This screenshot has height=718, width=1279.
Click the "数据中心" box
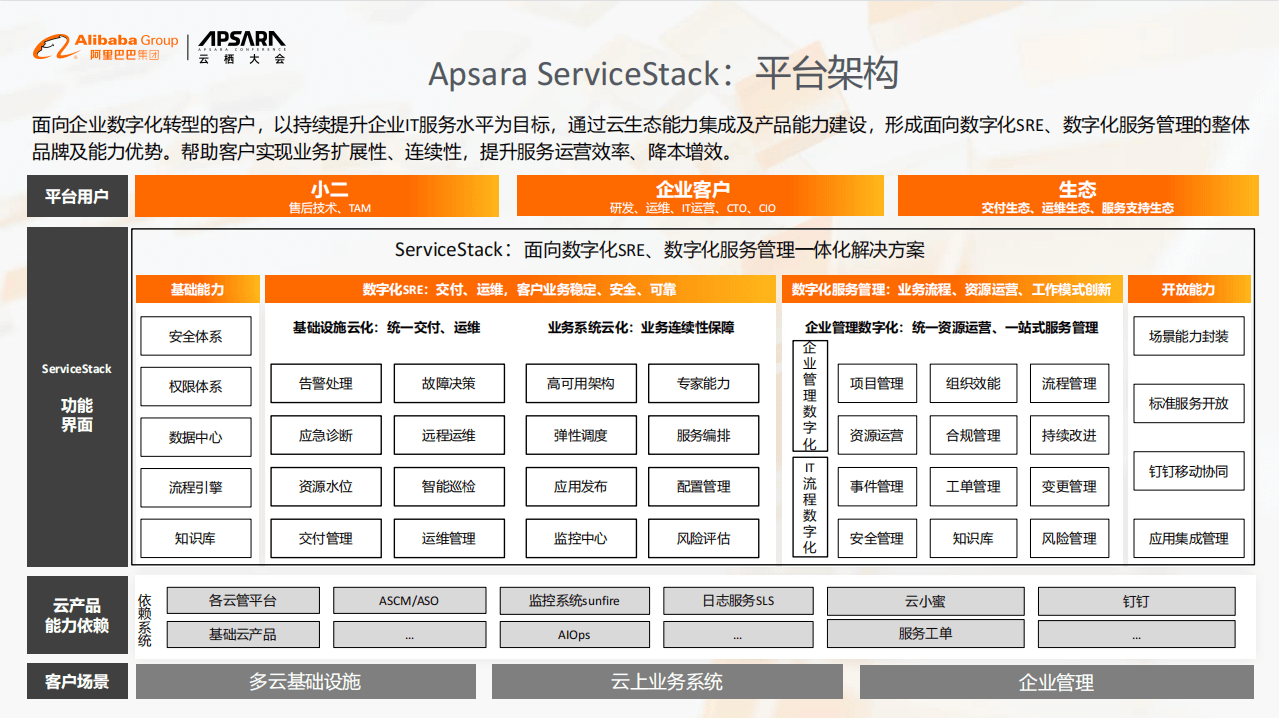196,437
